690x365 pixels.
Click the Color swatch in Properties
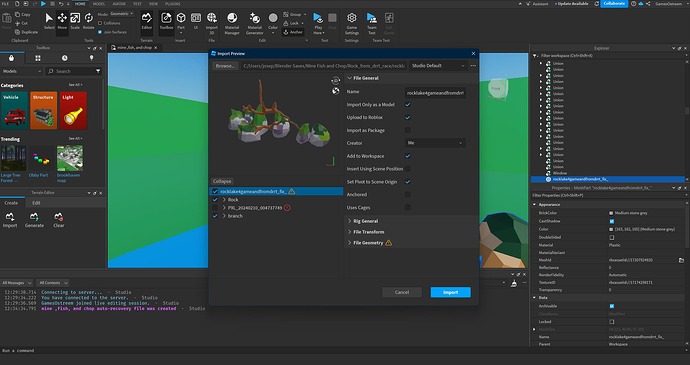[611, 229]
